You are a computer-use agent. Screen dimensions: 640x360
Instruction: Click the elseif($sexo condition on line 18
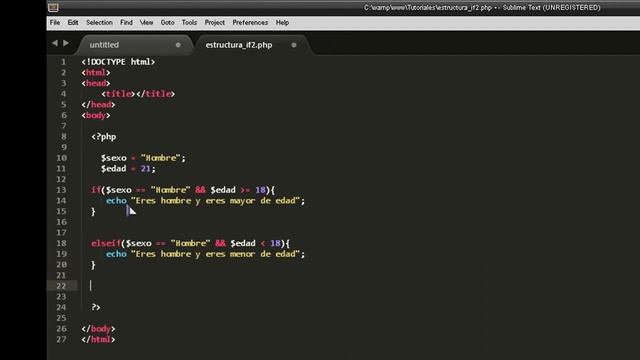pos(190,243)
